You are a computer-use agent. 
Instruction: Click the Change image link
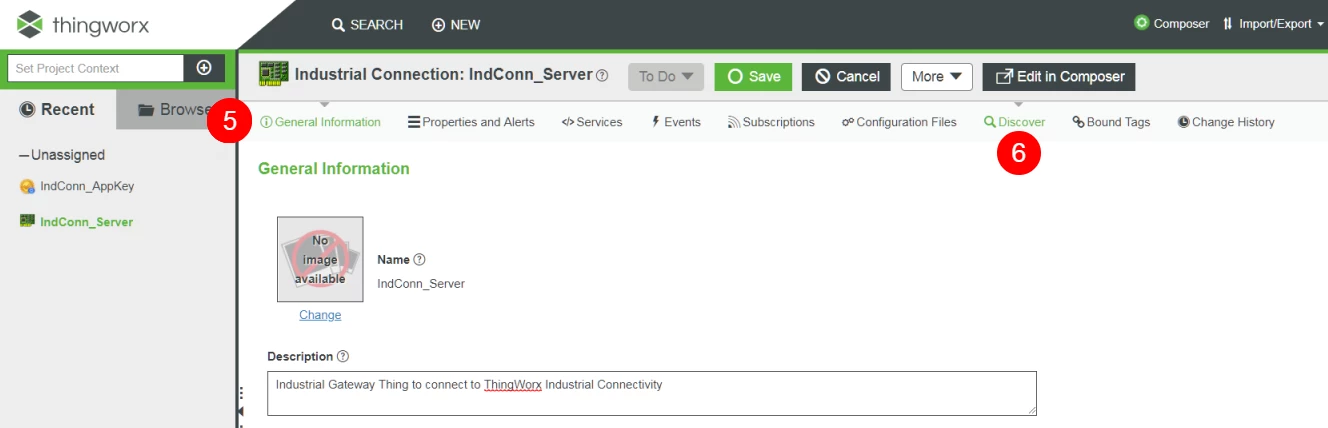320,315
